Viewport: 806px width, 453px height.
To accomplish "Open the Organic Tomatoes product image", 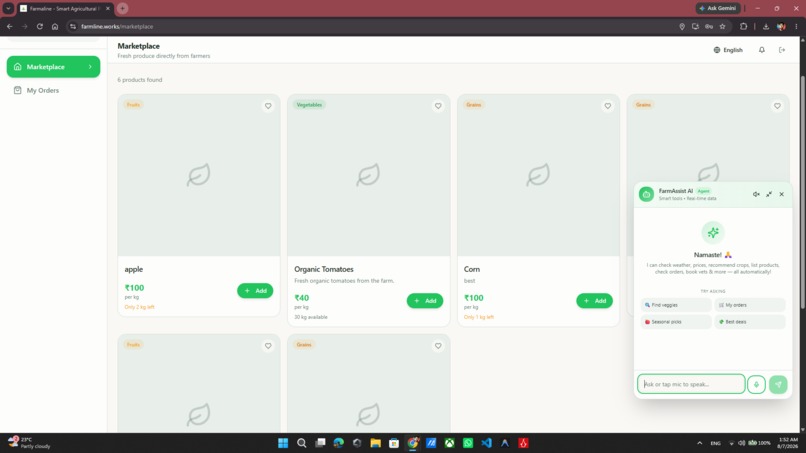I will point(369,175).
